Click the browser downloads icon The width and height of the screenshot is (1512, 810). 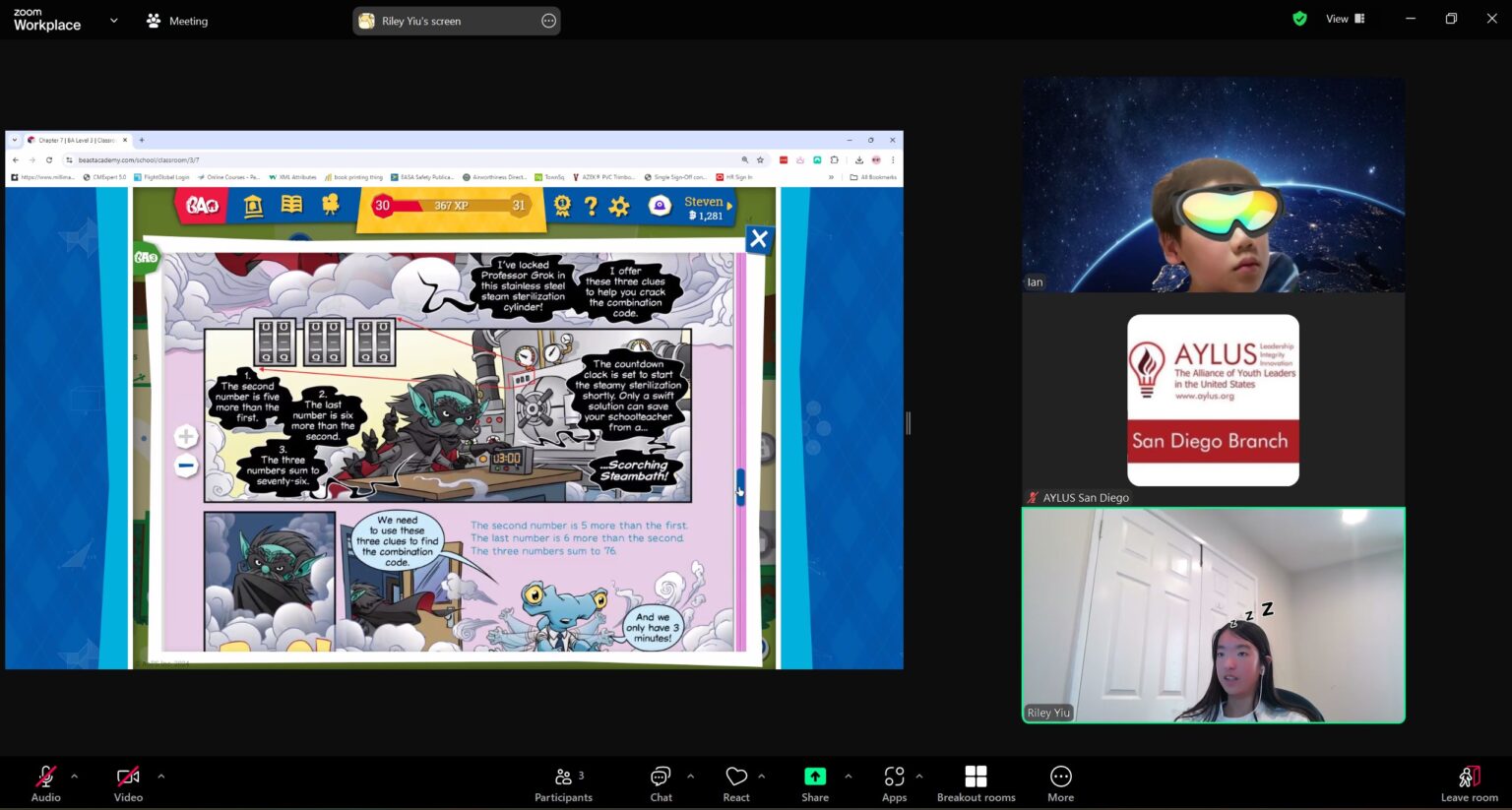(x=858, y=159)
